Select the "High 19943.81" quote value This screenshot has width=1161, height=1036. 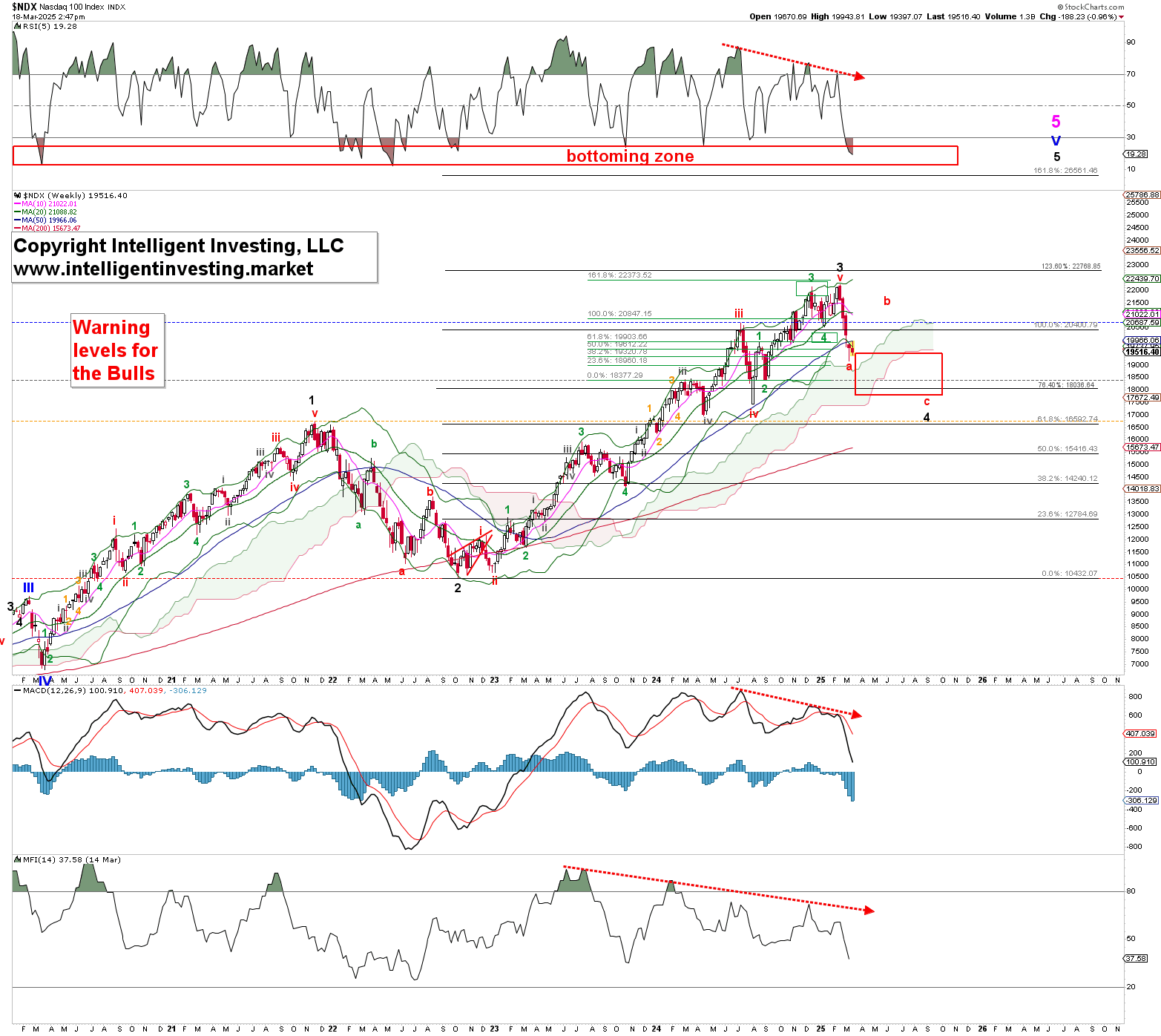click(838, 16)
